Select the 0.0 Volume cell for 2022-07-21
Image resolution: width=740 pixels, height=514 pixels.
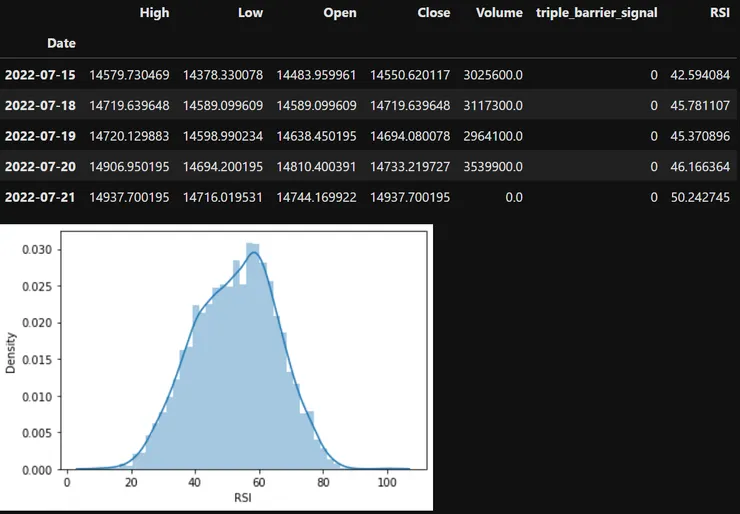pos(512,198)
